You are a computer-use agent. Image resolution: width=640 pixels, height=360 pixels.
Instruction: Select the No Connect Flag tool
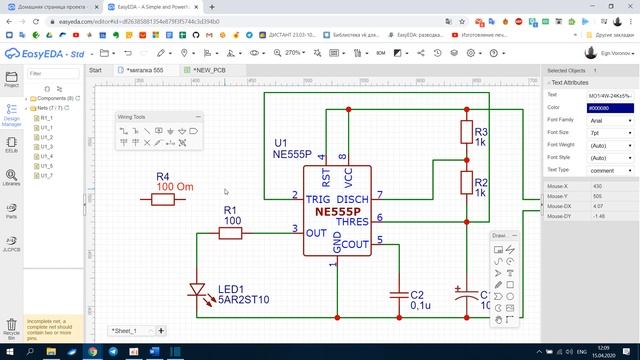coord(147,142)
